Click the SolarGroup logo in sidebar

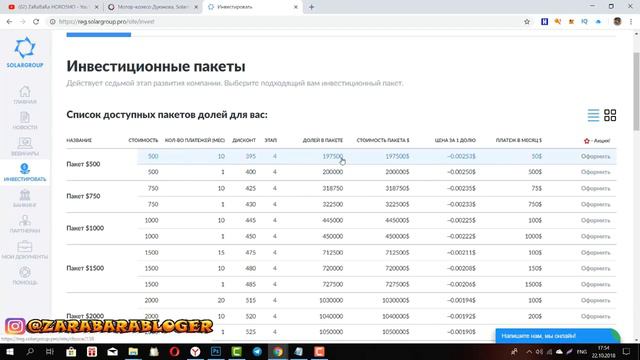pyautogui.click(x=24, y=52)
